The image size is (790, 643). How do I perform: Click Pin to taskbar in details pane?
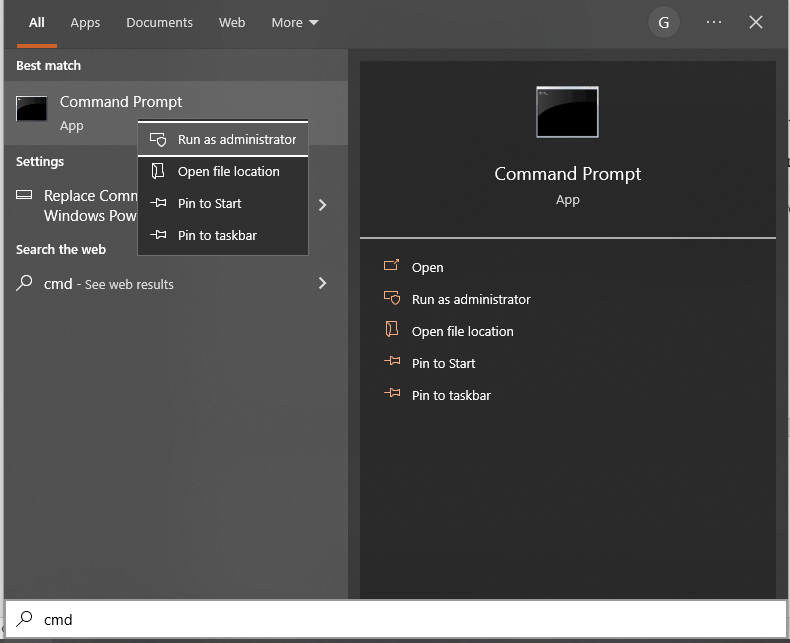coord(451,396)
